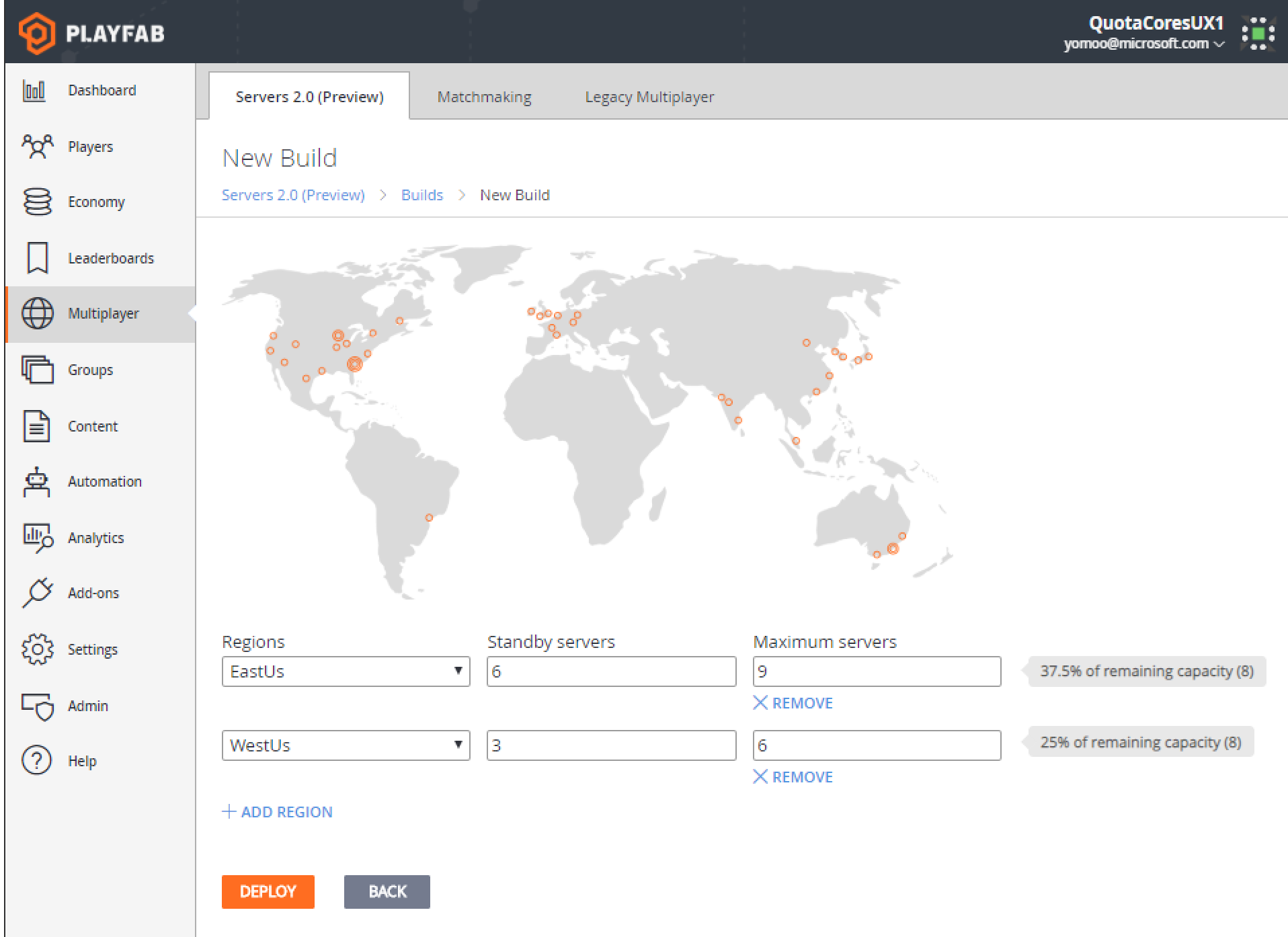Click the Leaderboards bookmark icon

pyautogui.click(x=38, y=258)
